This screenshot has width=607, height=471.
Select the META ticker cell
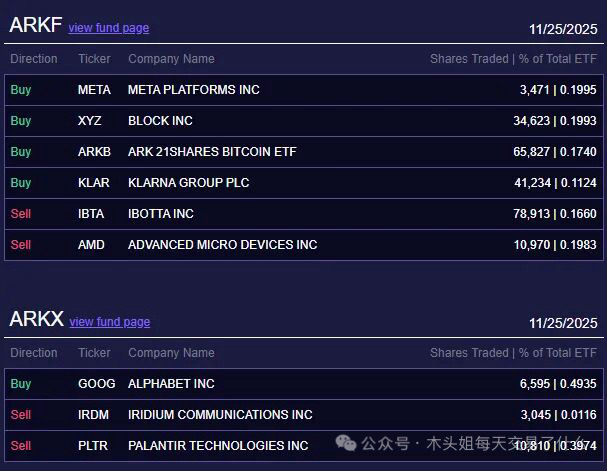point(94,90)
